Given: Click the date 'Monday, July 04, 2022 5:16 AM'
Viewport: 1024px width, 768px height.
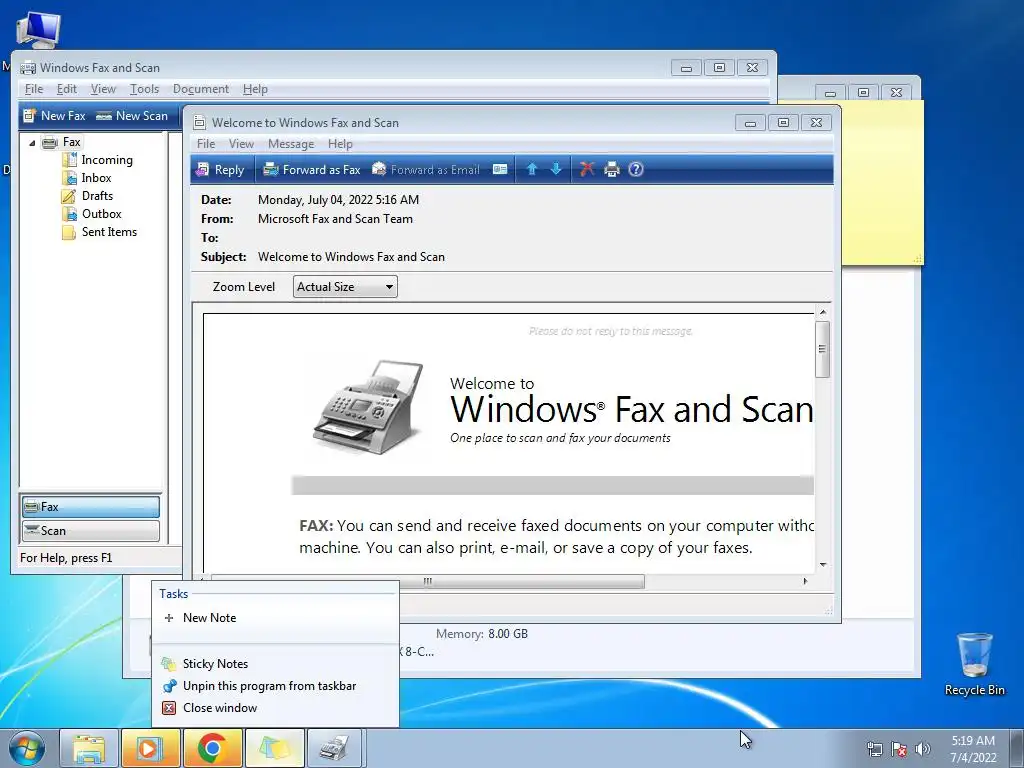Looking at the screenshot, I should 338,200.
